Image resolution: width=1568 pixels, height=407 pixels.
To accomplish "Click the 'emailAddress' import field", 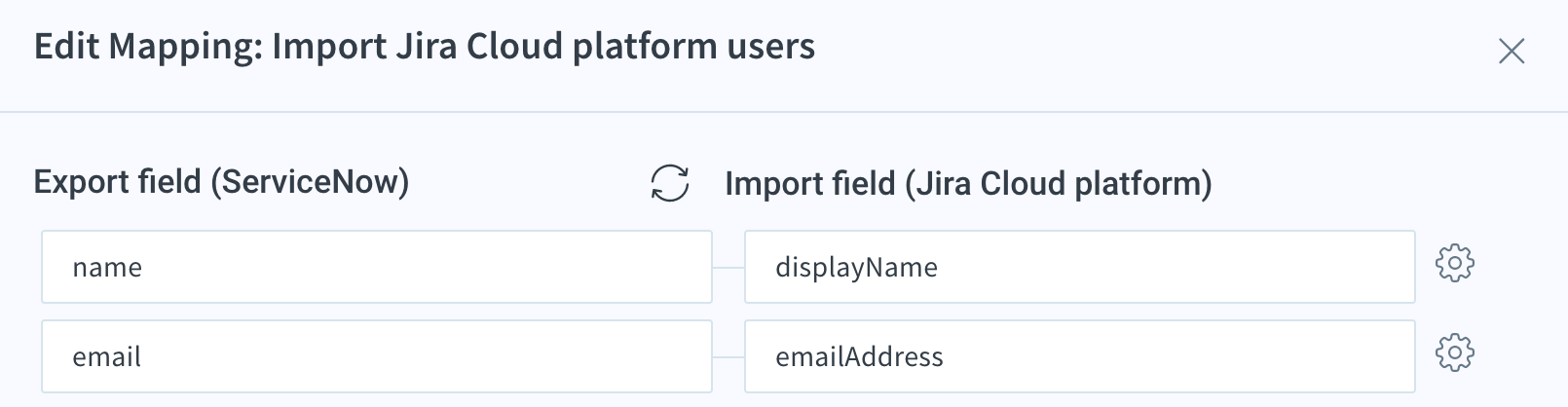I will coord(1080,356).
